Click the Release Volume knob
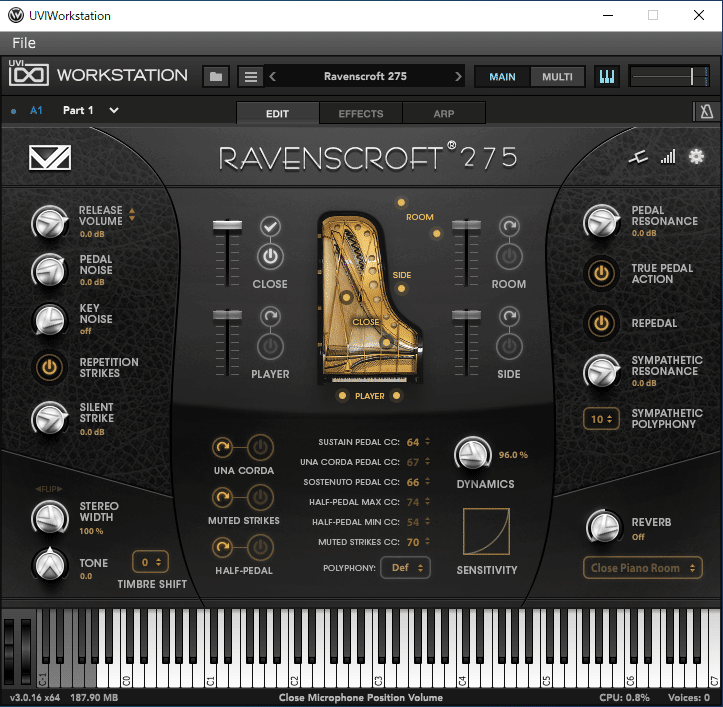Viewport: 723px width, 707px height. coord(49,223)
